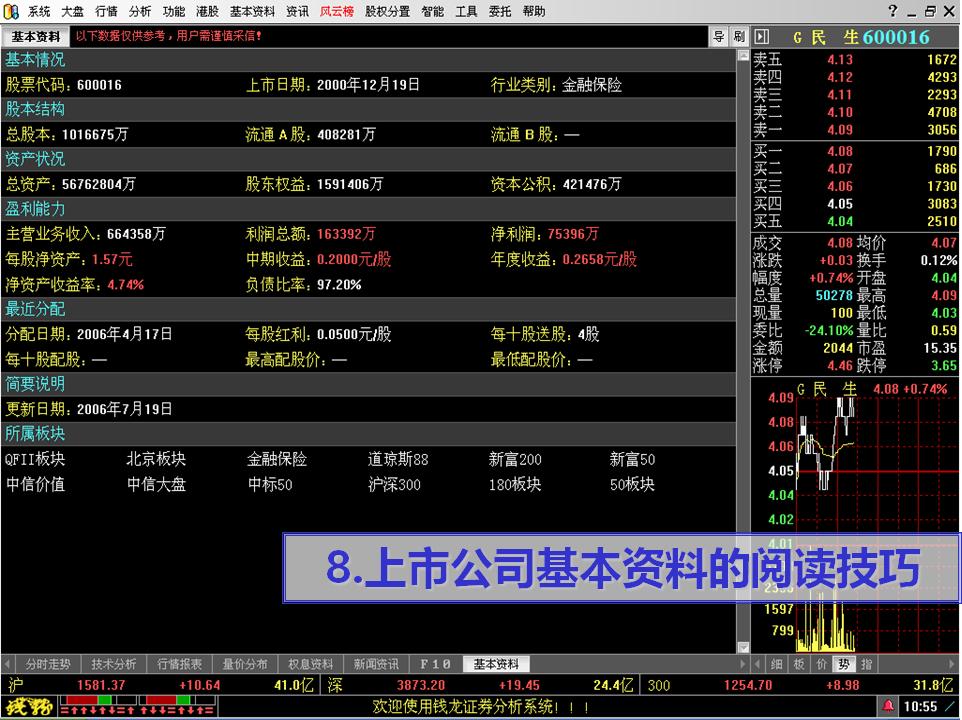Open the 智能 menu
This screenshot has width=962, height=720.
[x=433, y=11]
